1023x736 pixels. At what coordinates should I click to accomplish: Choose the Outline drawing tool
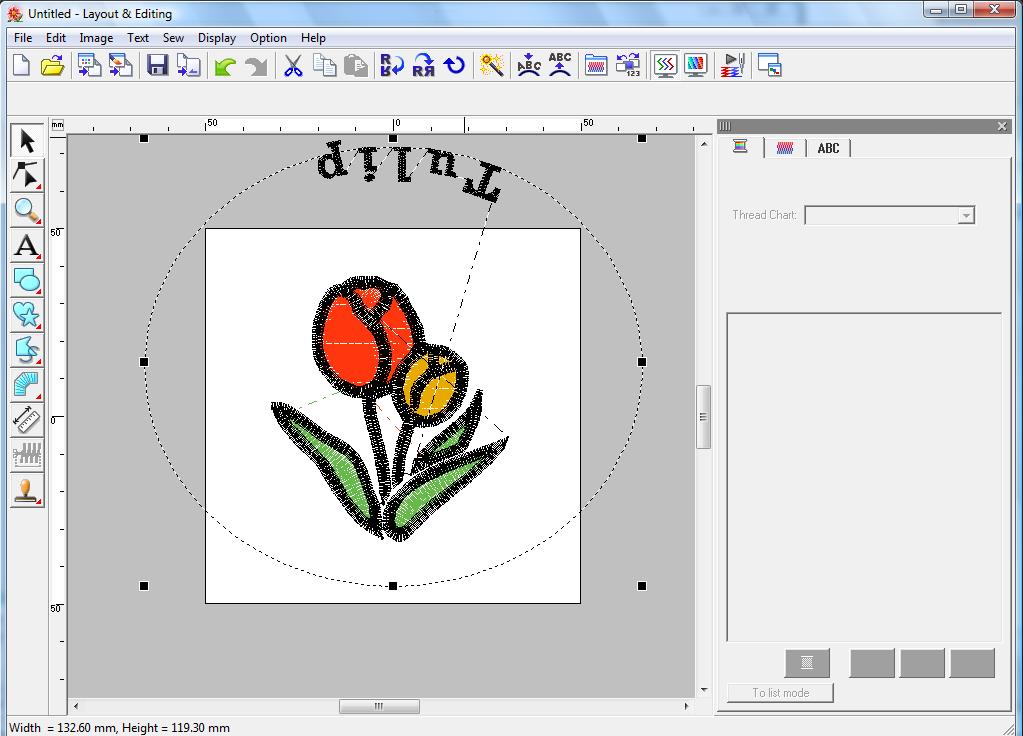coord(27,350)
